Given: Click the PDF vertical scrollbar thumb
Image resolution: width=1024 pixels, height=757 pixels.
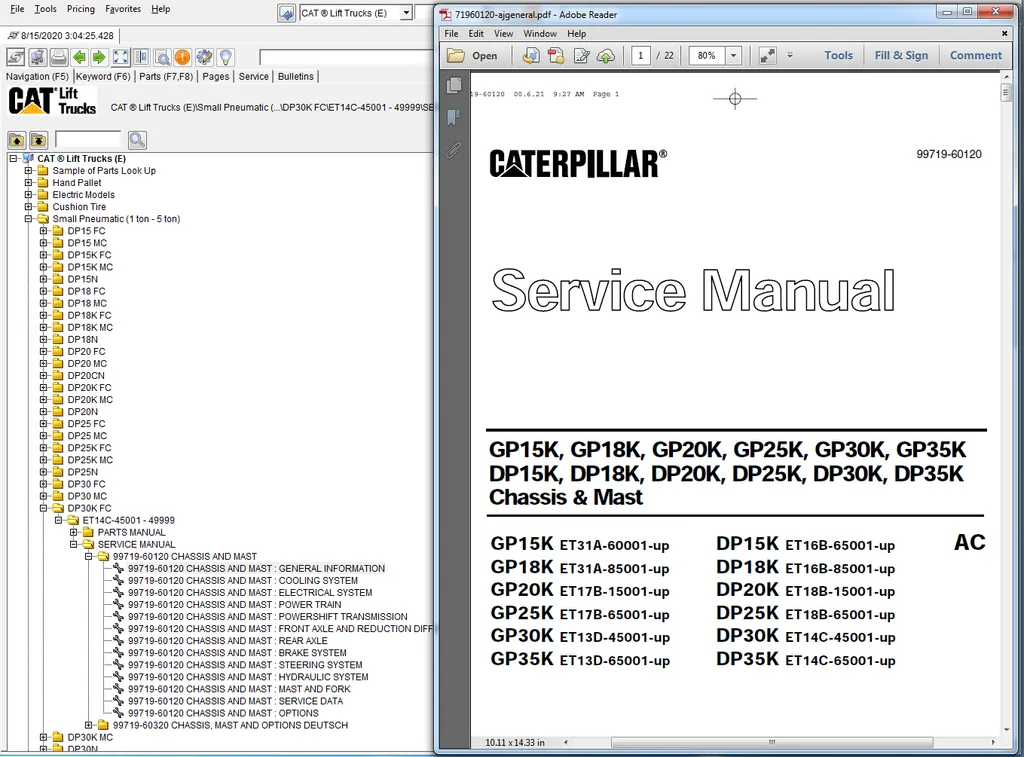Looking at the screenshot, I should point(1006,93).
